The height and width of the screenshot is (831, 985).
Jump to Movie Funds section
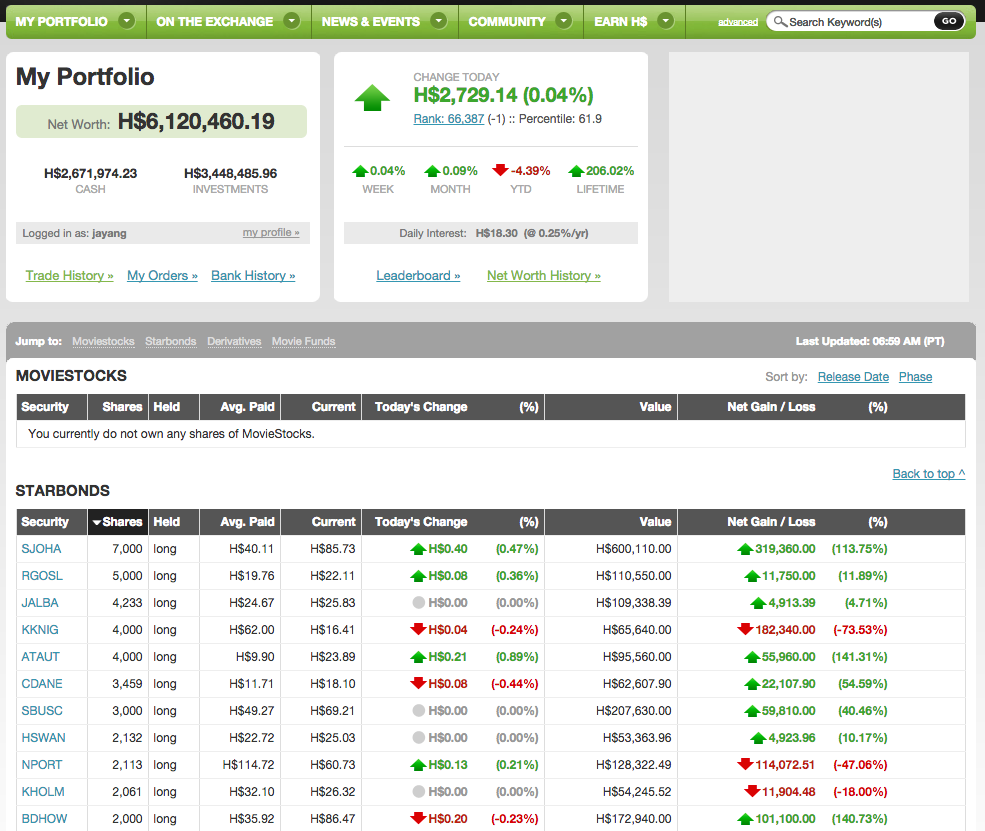pos(303,341)
